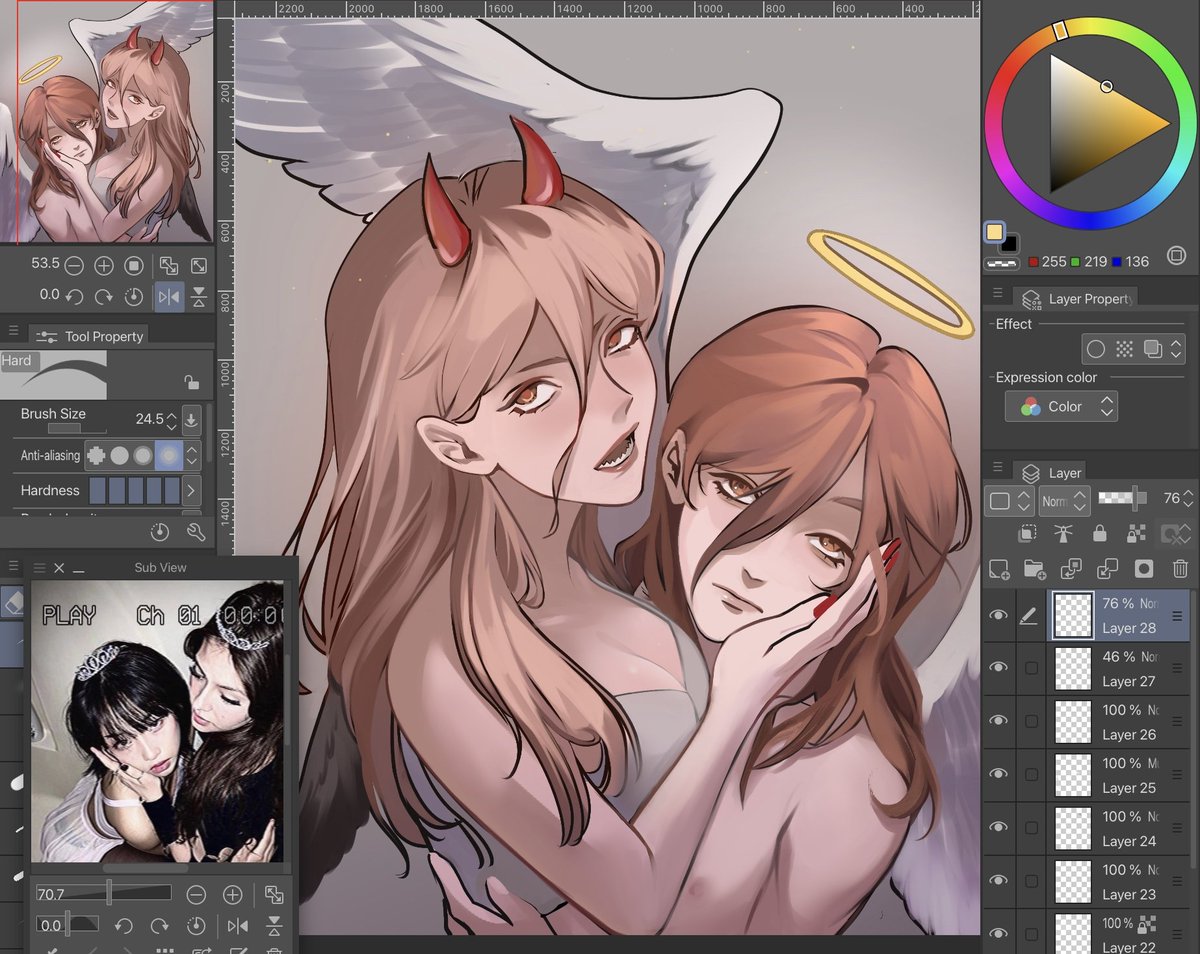Select the main drawing color swatch
Image resolution: width=1200 pixels, height=954 pixels.
tap(994, 232)
